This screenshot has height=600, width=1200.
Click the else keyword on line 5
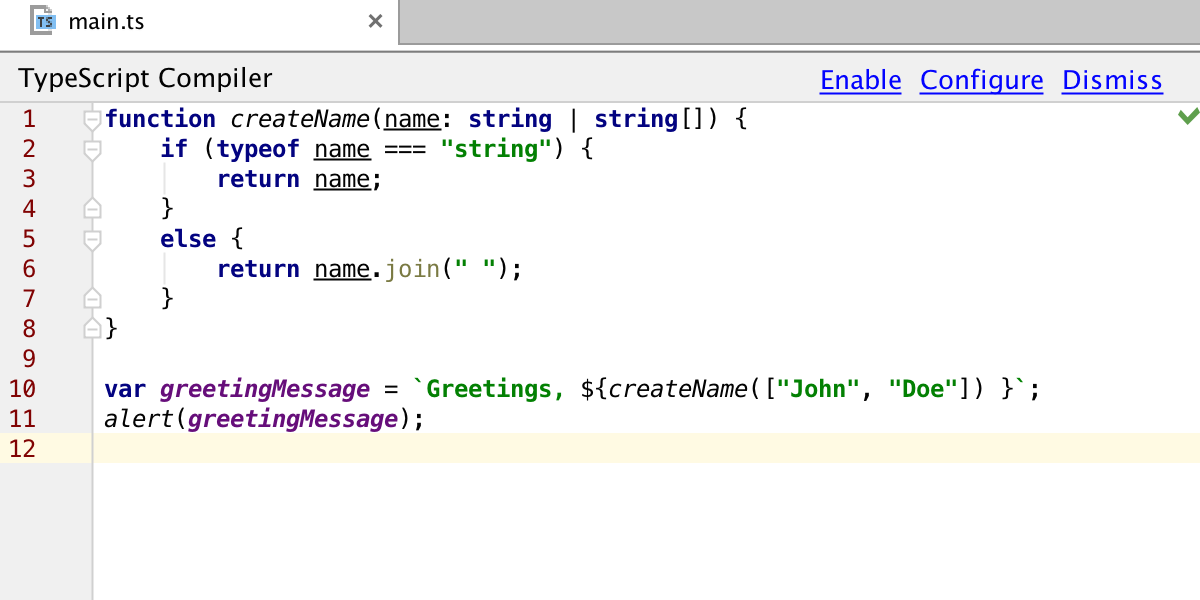[x=188, y=239]
